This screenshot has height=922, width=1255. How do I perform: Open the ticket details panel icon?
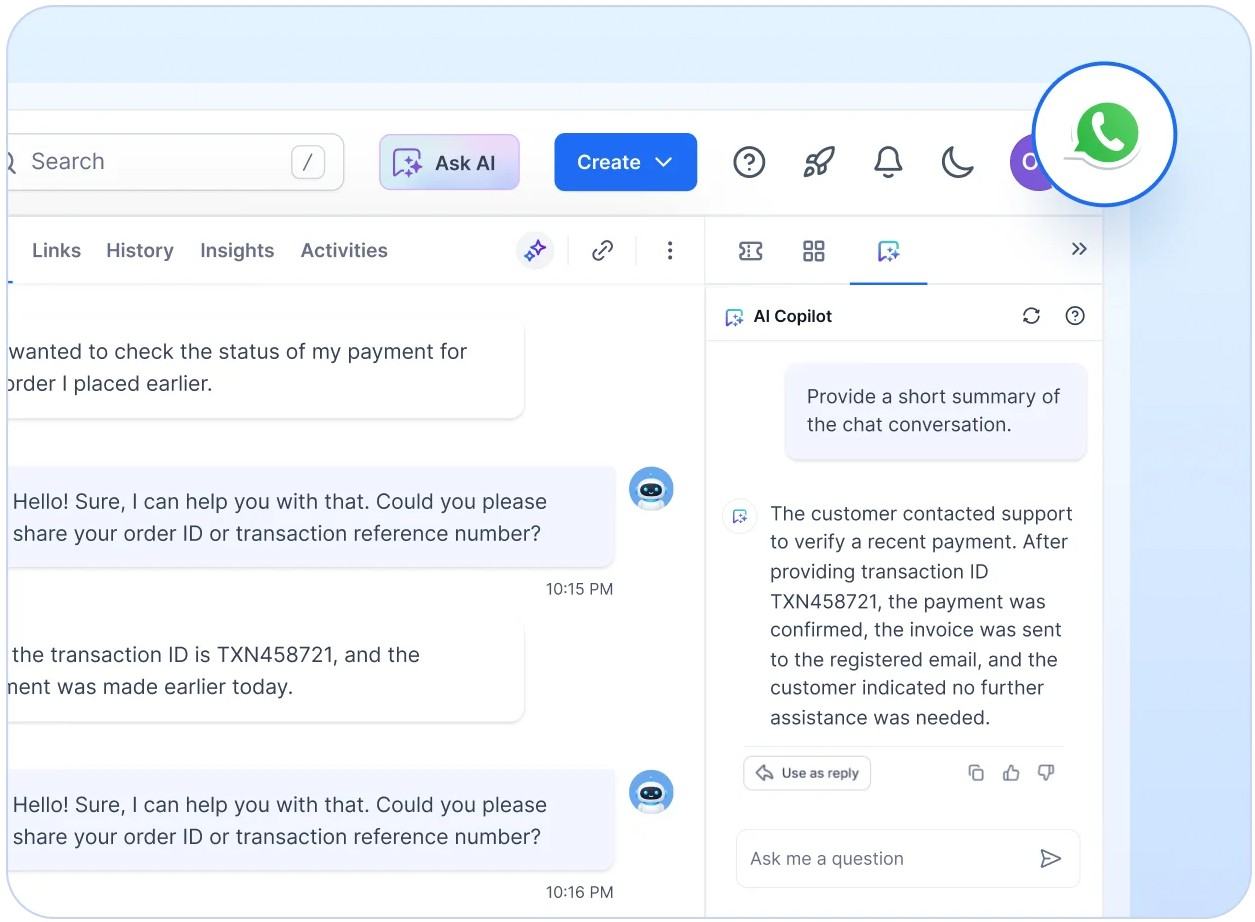751,250
